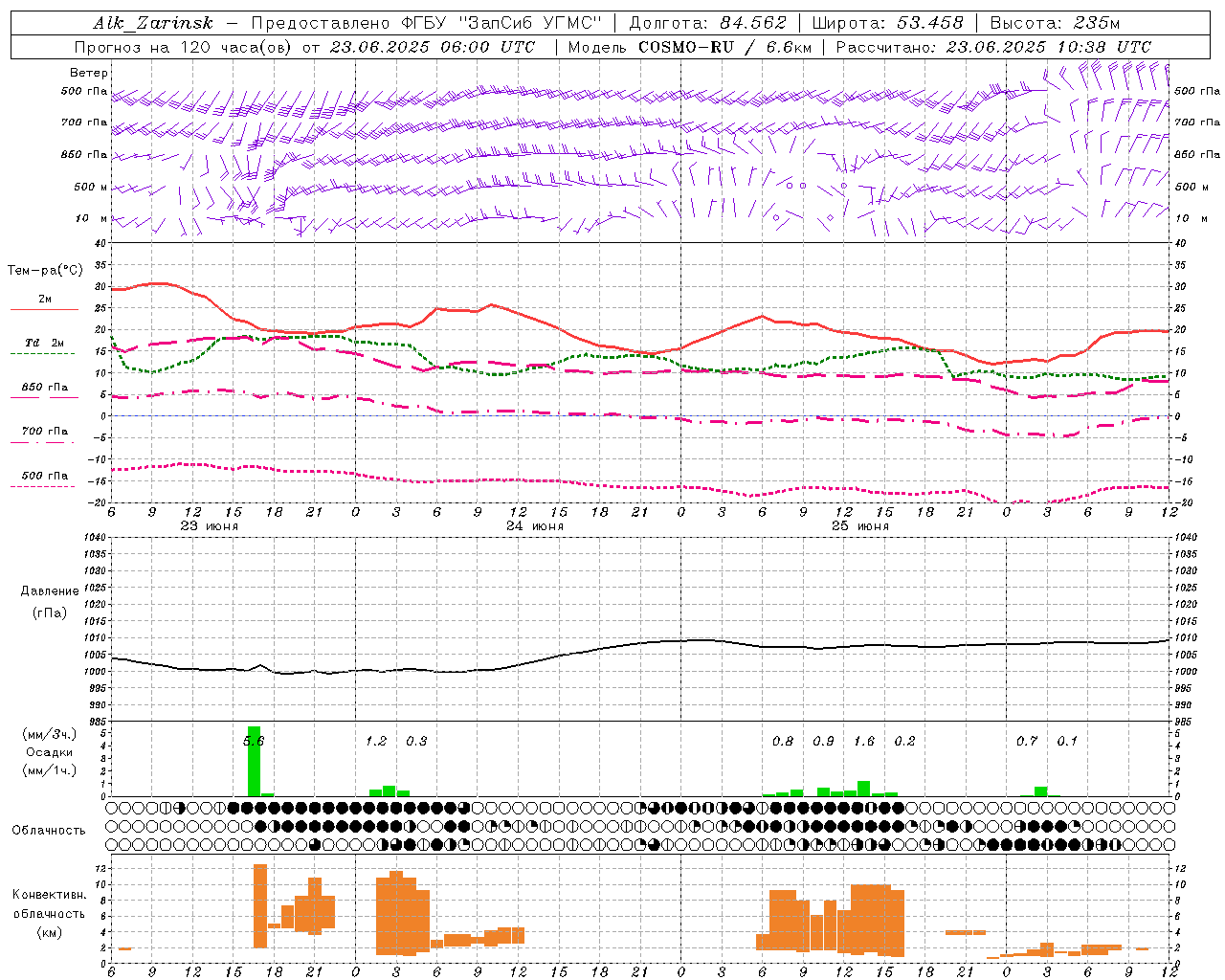Image resolution: width=1225 pixels, height=980 pixels.
Task: Click the 'Td 2м' dew point legend entry
Action: tap(45, 343)
